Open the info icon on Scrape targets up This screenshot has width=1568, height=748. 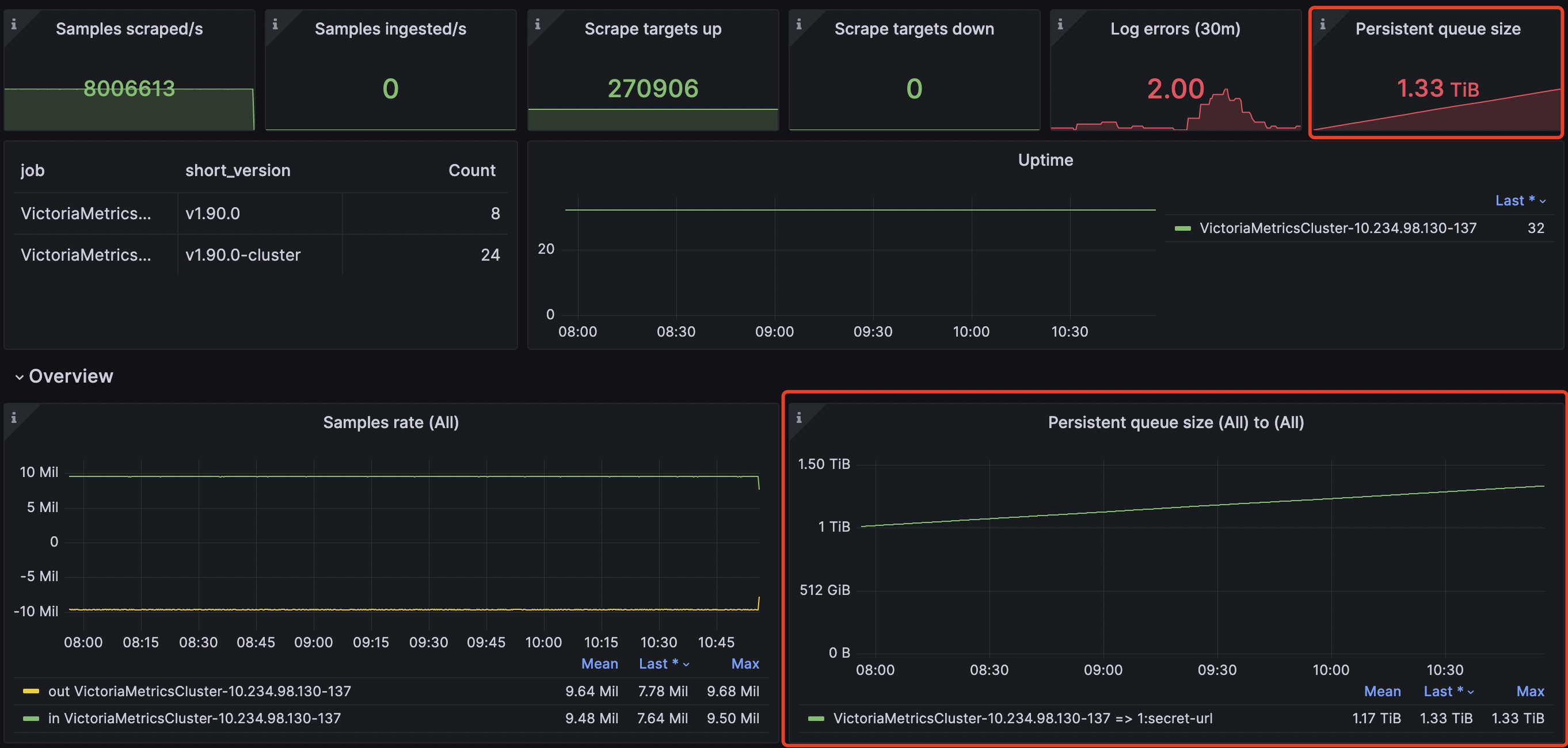coord(538,24)
